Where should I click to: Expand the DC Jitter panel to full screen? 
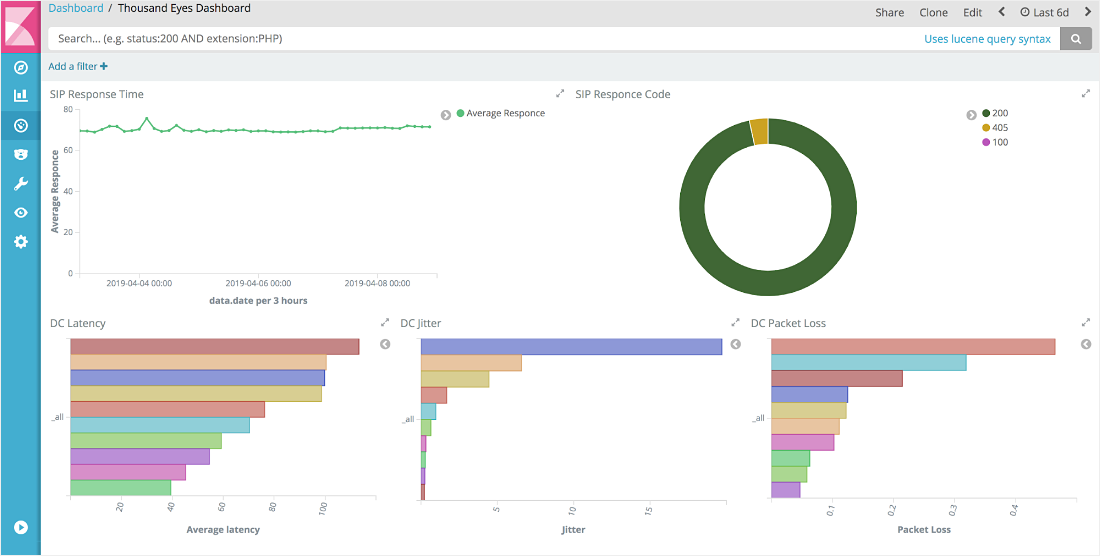point(735,323)
